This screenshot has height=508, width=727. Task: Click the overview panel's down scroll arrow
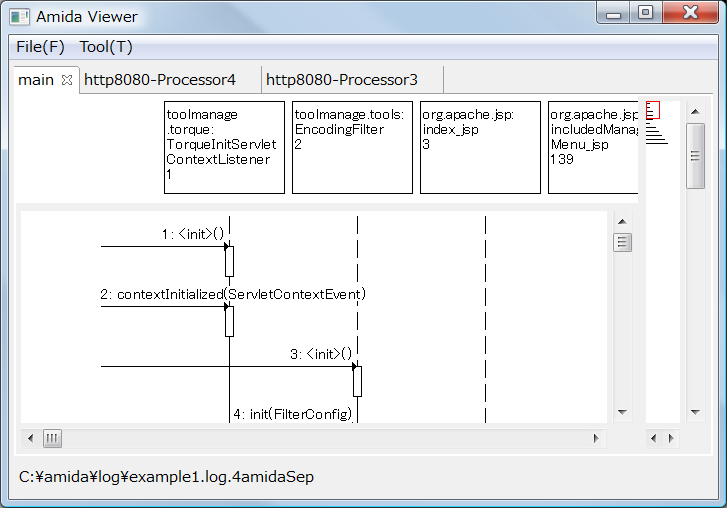(695, 412)
